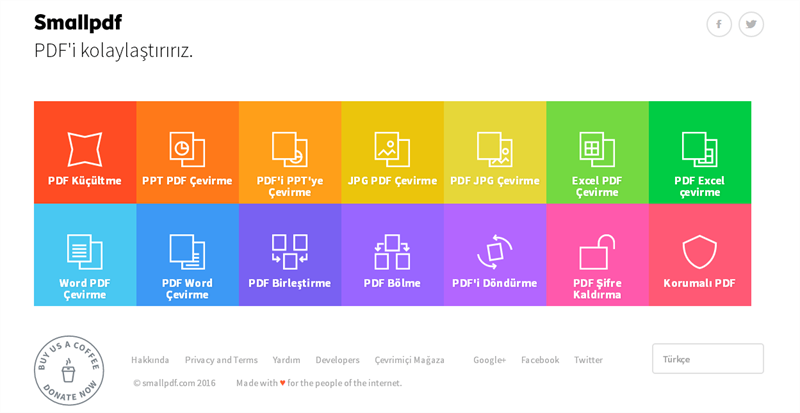Open the Facebook footer text link
The height and width of the screenshot is (413, 800).
[540, 360]
